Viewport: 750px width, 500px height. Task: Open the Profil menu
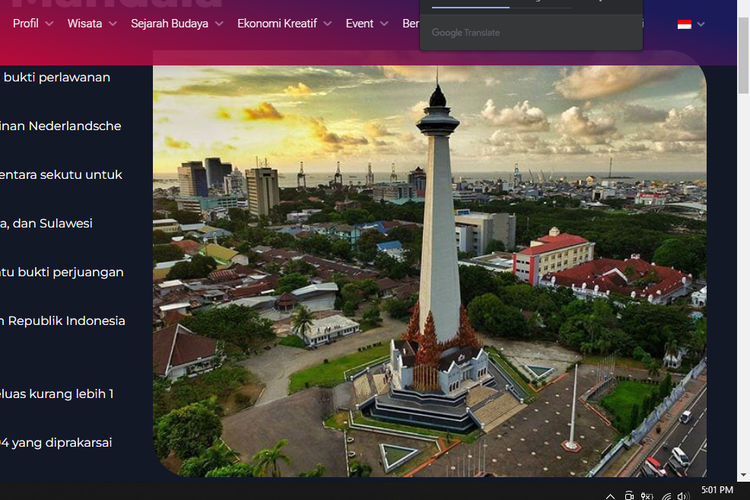(25, 23)
